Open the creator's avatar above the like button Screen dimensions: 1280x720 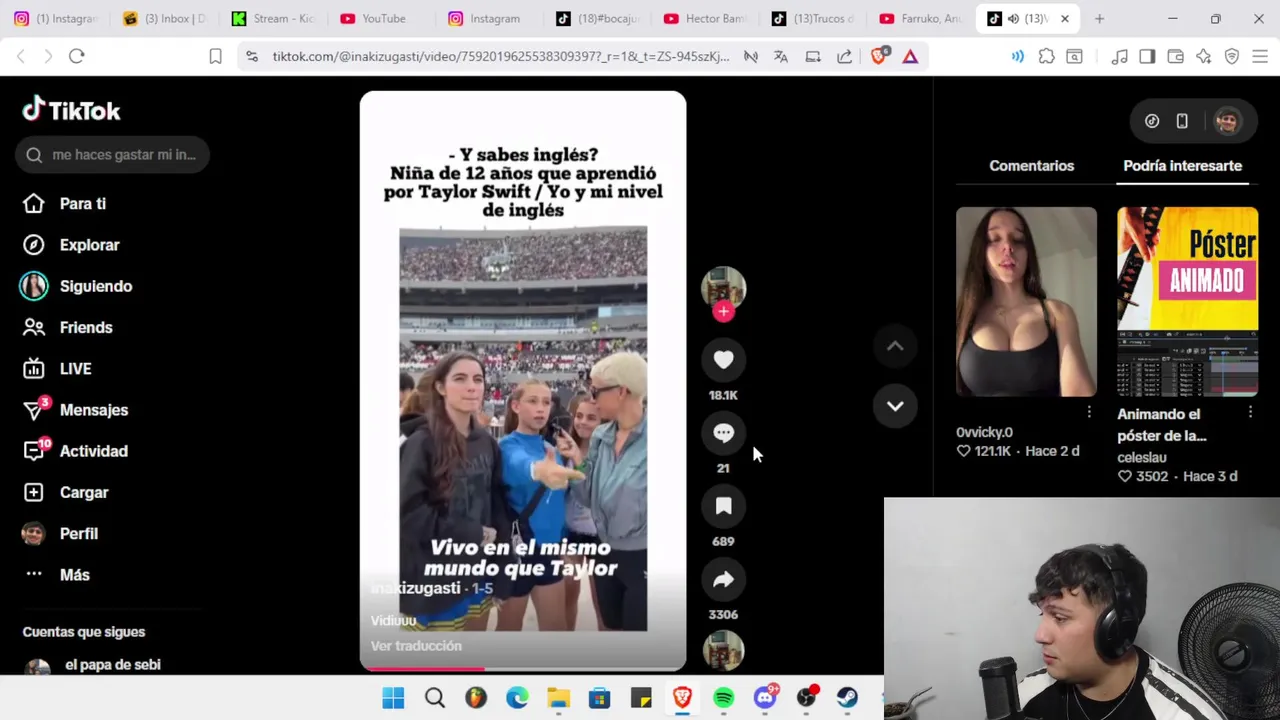coord(723,288)
